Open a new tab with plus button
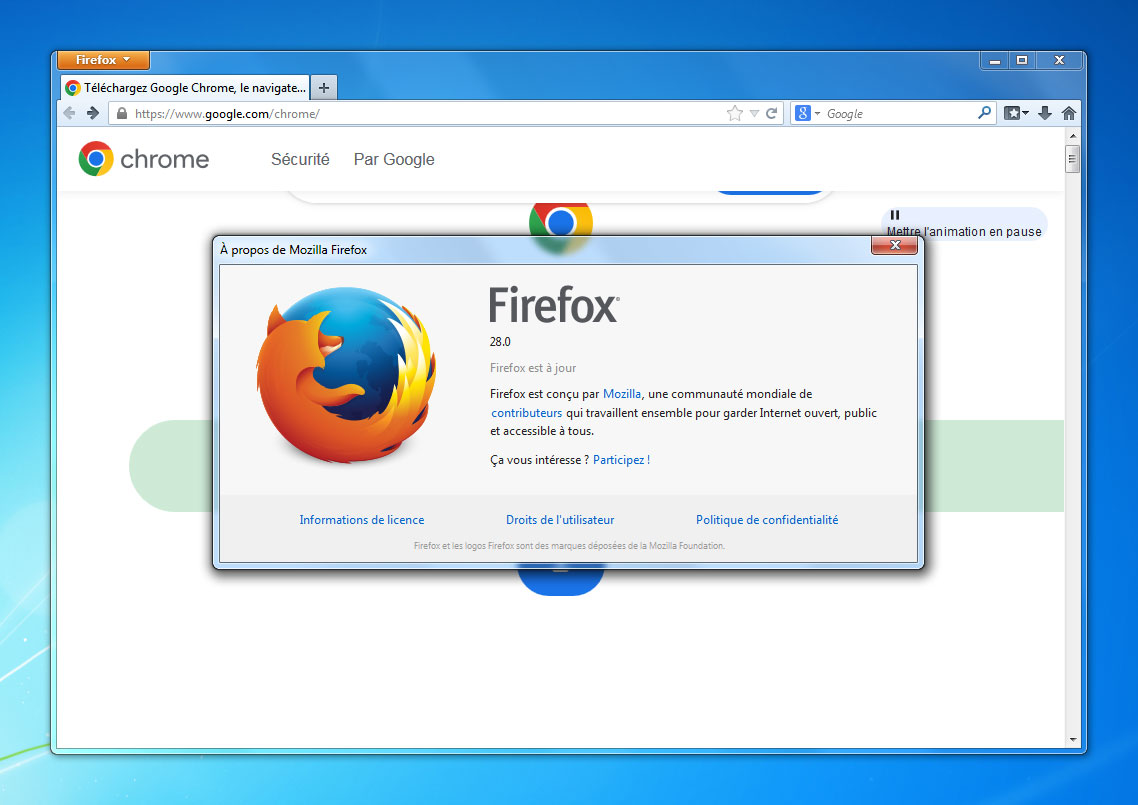1138x805 pixels. pos(324,88)
